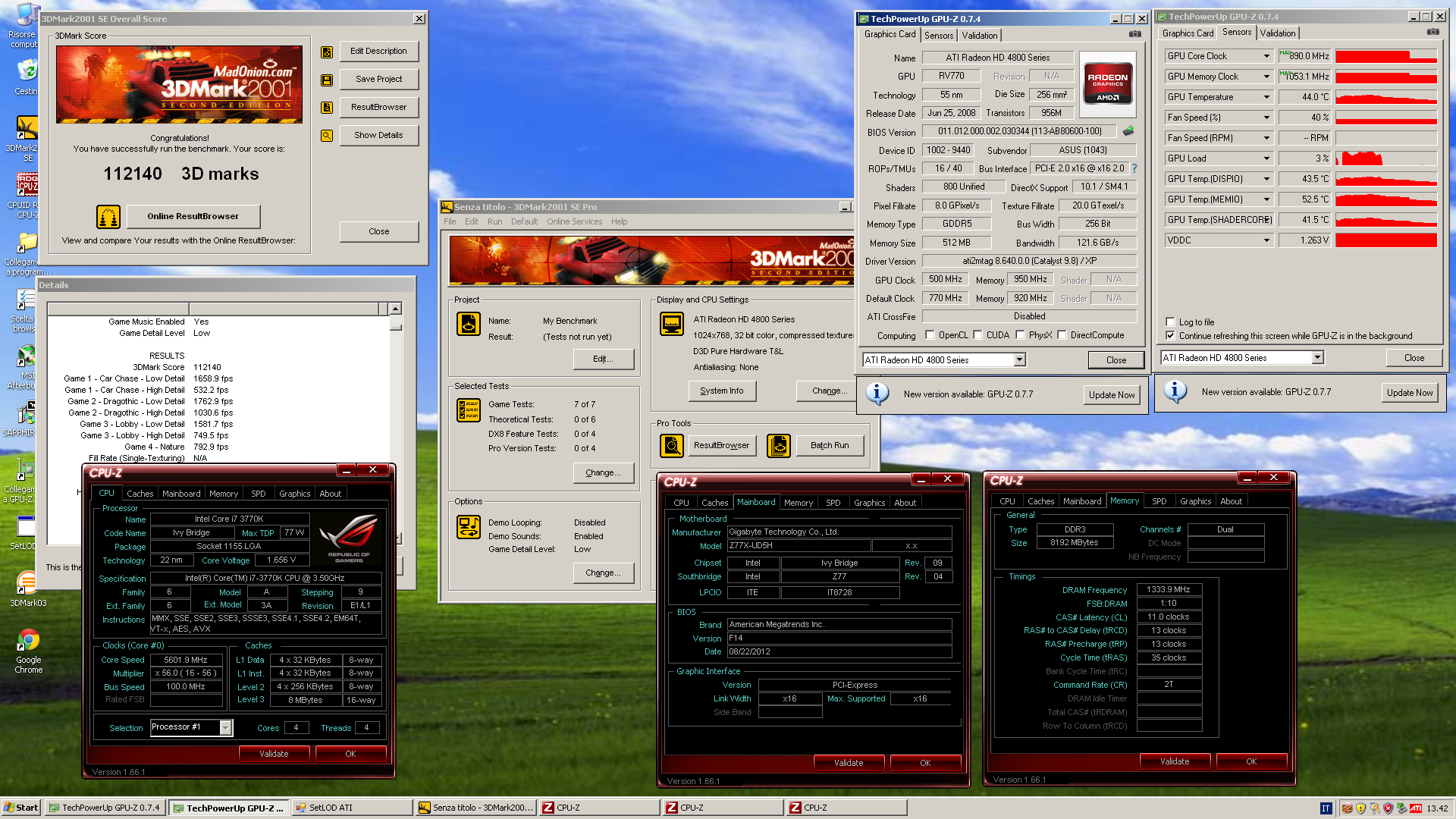The image size is (1456, 819).
Task: Open the Fan Speed (%) sensor dropdown
Action: tap(1266, 118)
